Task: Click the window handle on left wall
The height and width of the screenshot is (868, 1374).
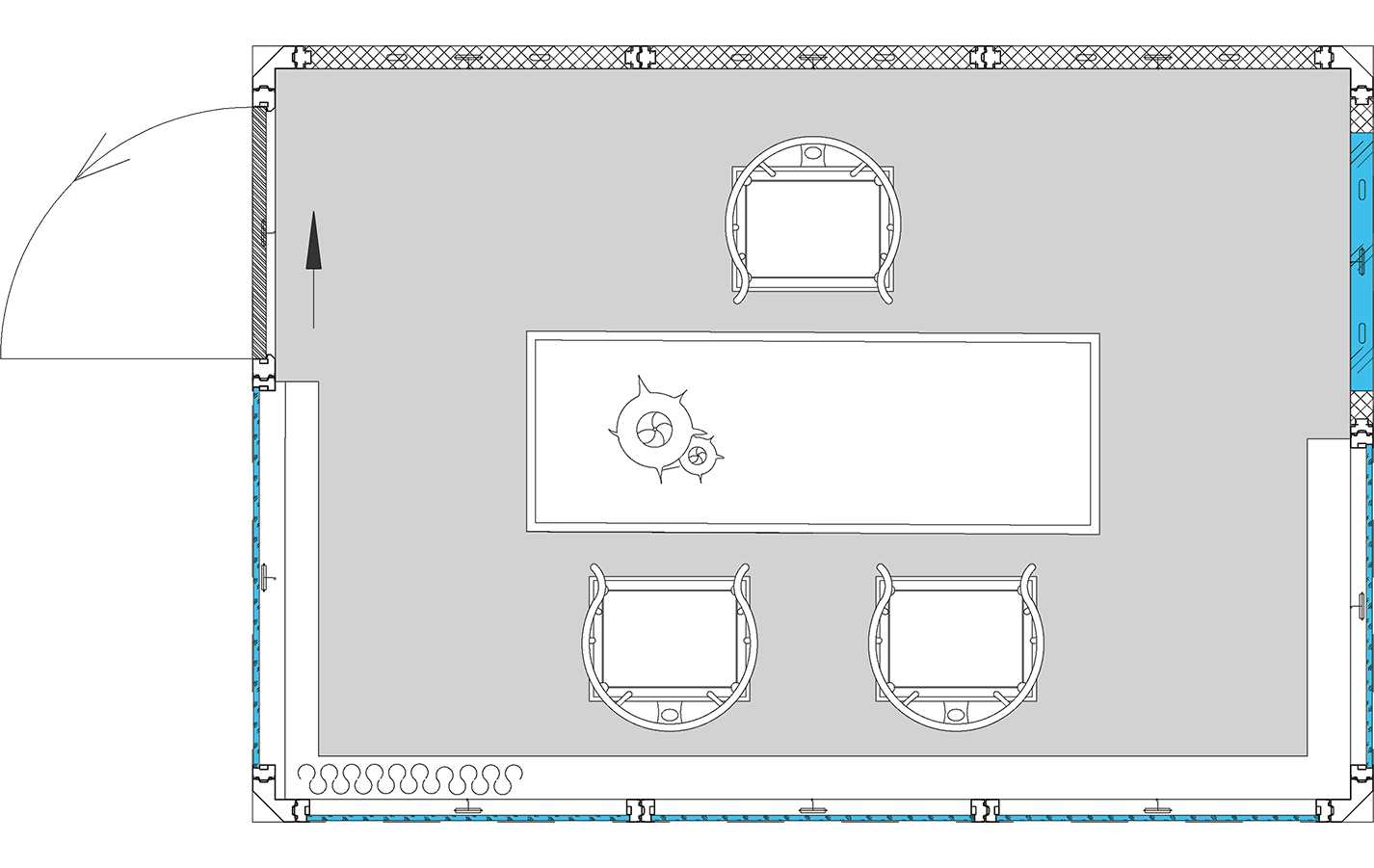Action: click(264, 577)
